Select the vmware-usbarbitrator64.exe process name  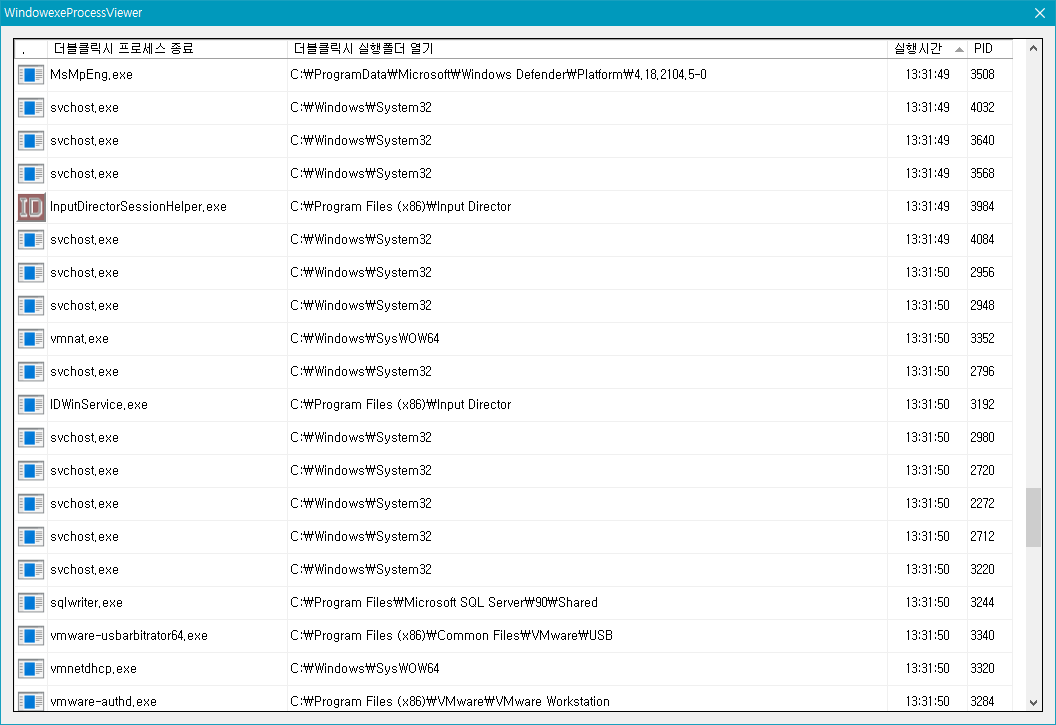point(129,635)
